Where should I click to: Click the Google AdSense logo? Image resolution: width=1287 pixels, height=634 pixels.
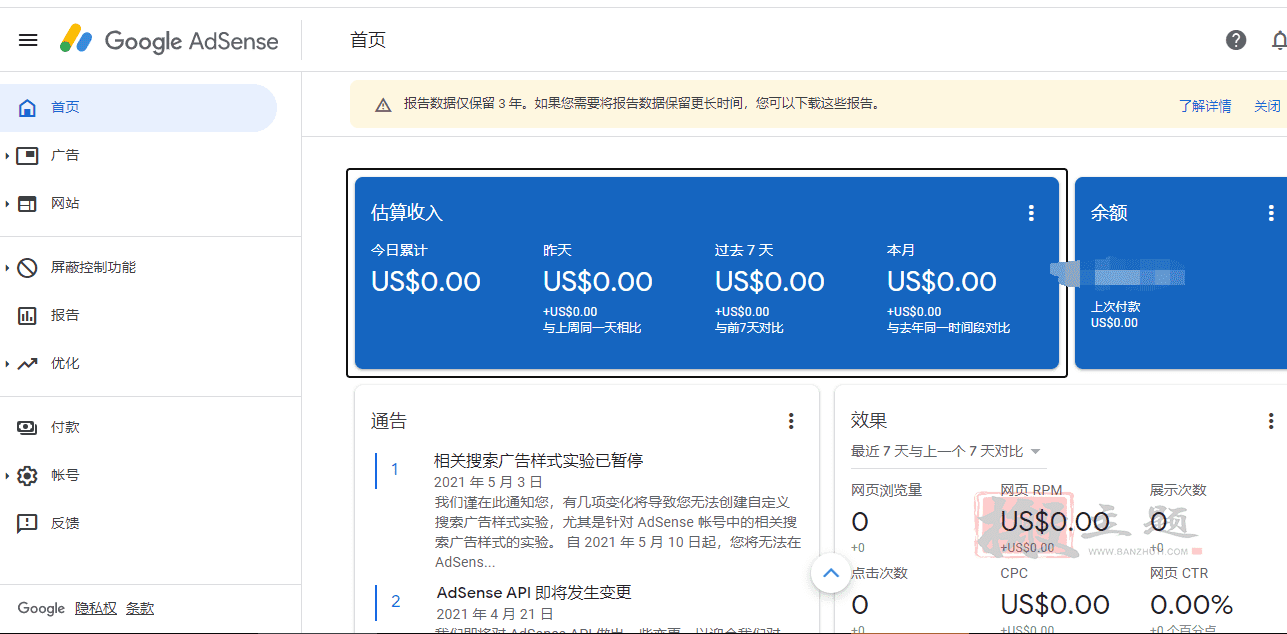(x=169, y=40)
